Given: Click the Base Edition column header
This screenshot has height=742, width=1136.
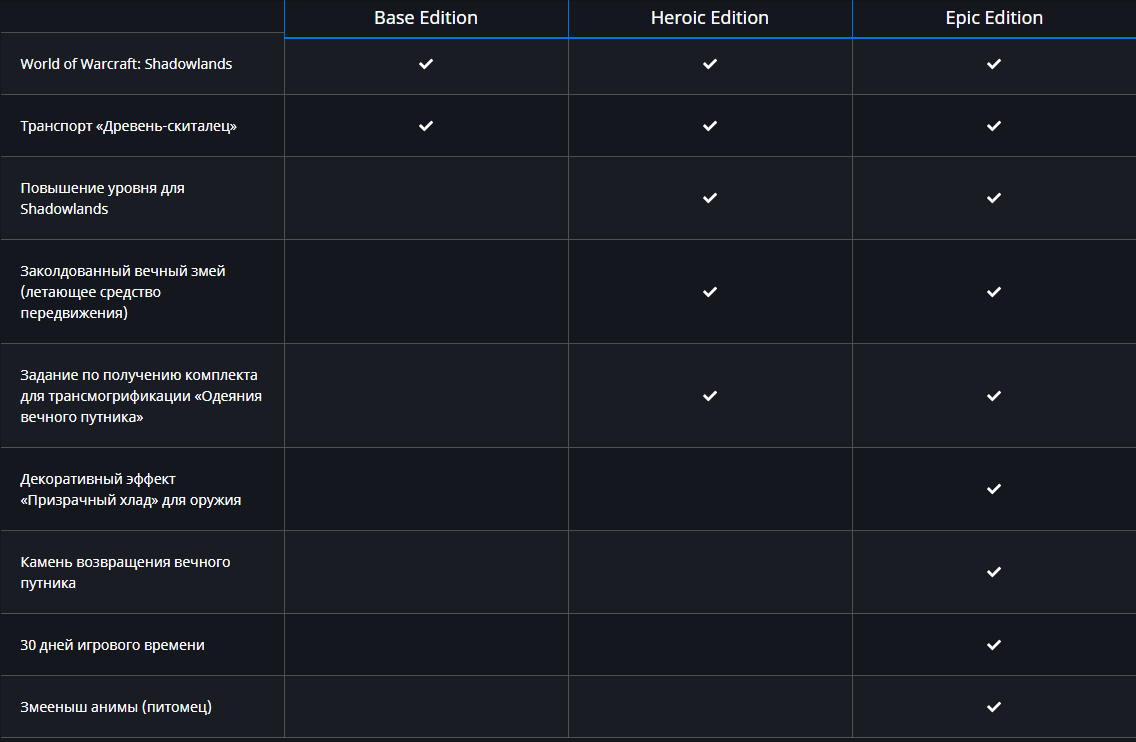Looking at the screenshot, I should click(x=426, y=18).
